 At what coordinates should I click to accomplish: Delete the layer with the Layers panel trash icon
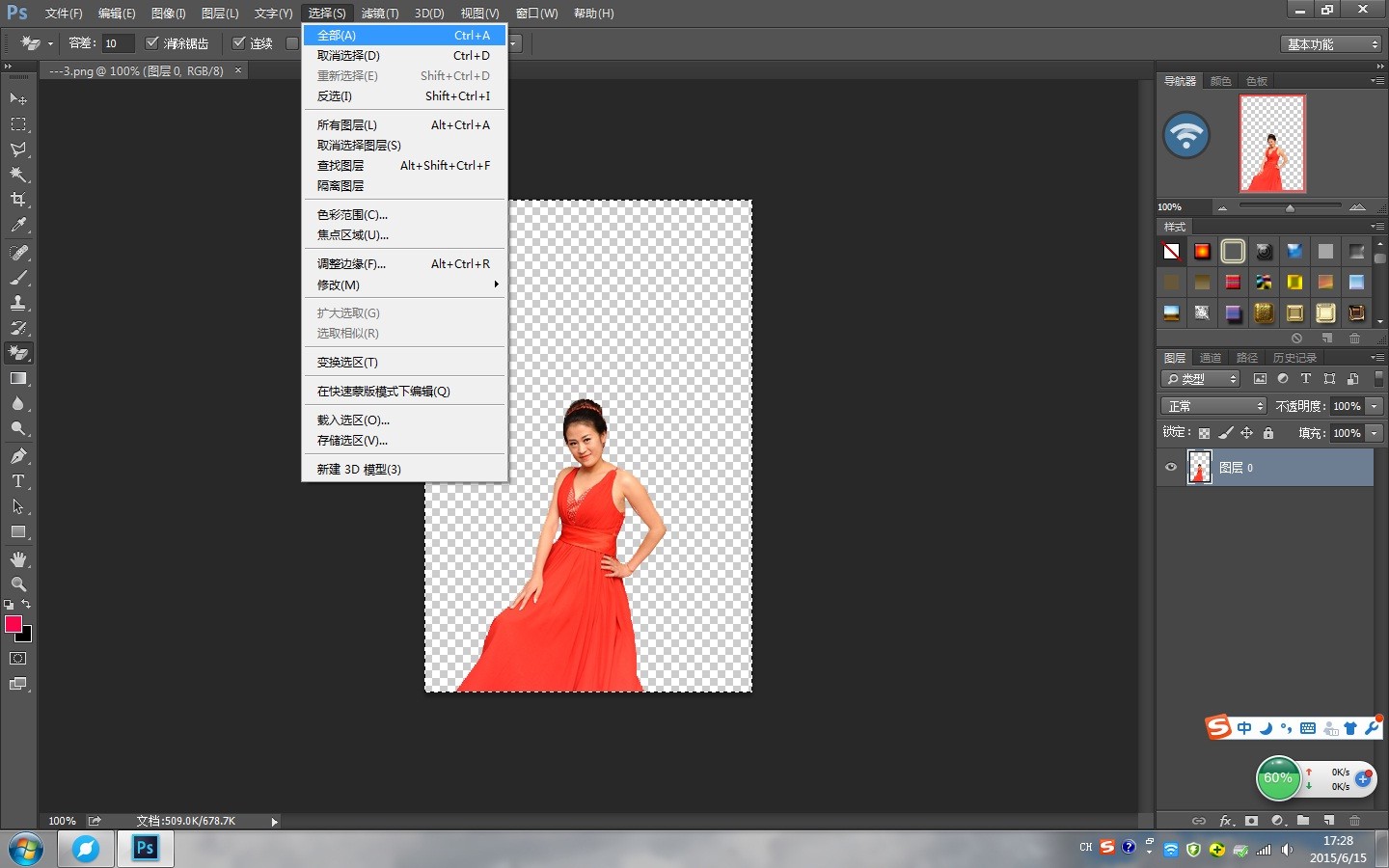pyautogui.click(x=1355, y=821)
